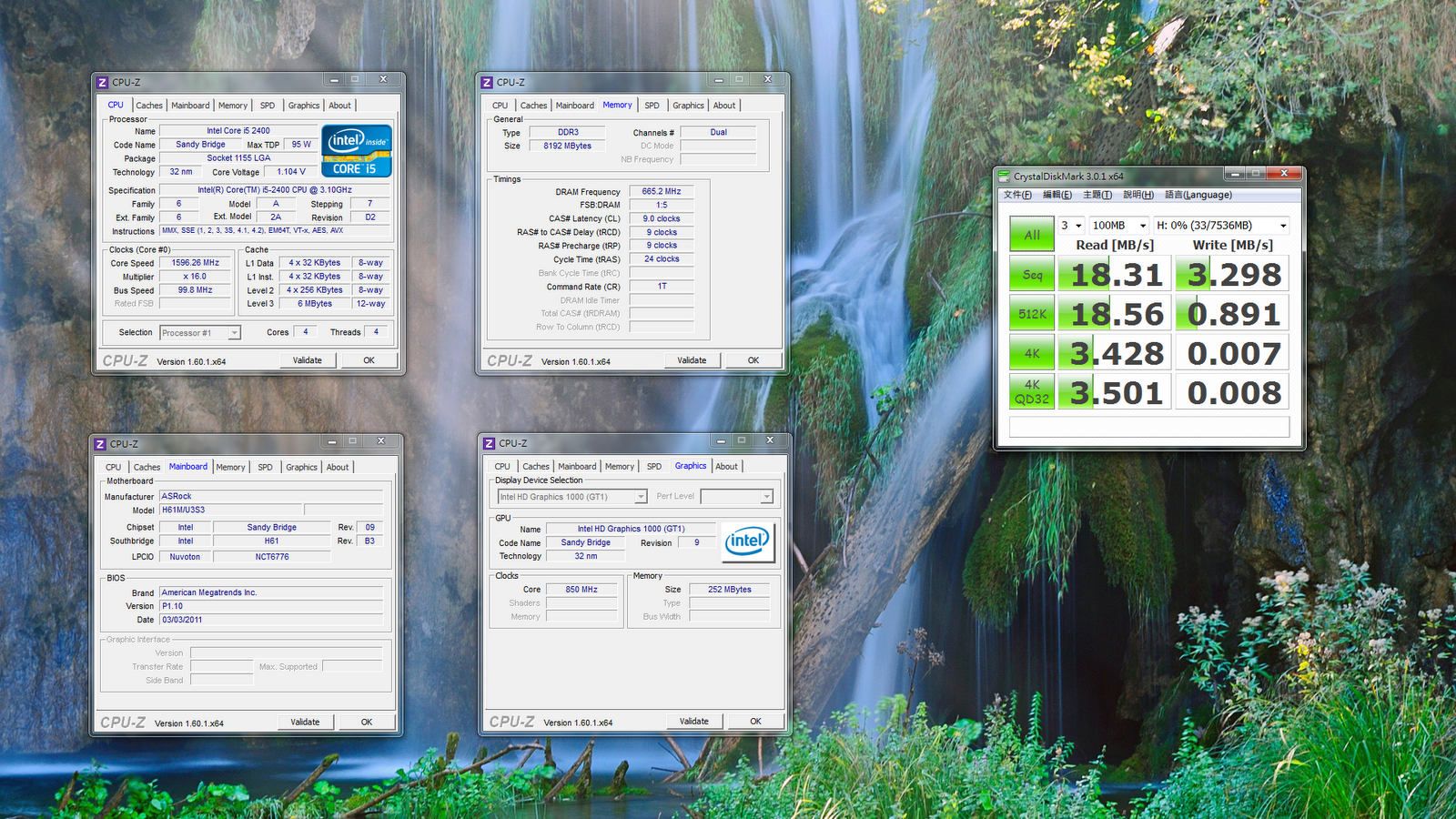Click the CPU-Z icon in the CPU tab window's title bar
This screenshot has height=819, width=1456.
(103, 82)
